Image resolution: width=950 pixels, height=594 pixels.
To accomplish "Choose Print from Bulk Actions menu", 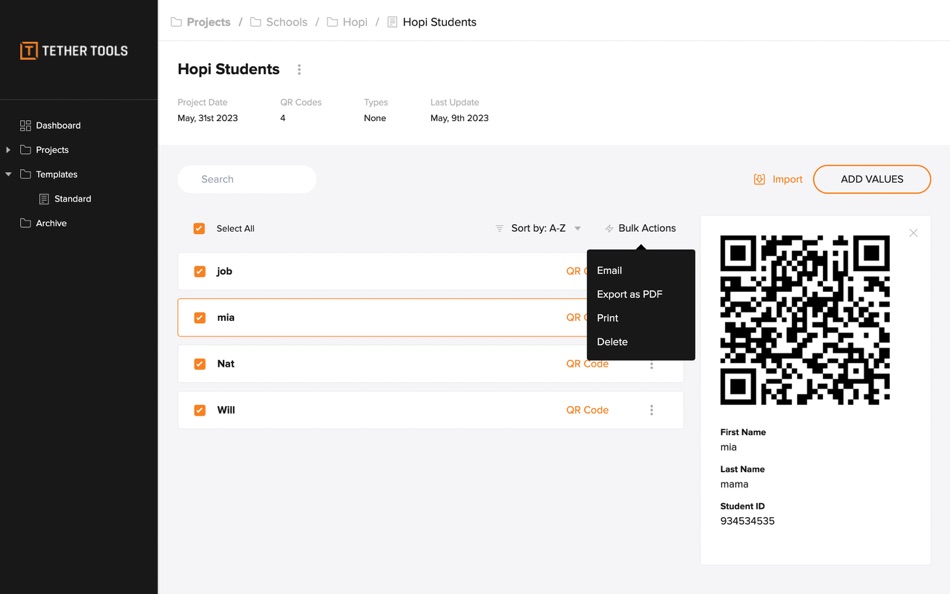I will click(x=608, y=318).
